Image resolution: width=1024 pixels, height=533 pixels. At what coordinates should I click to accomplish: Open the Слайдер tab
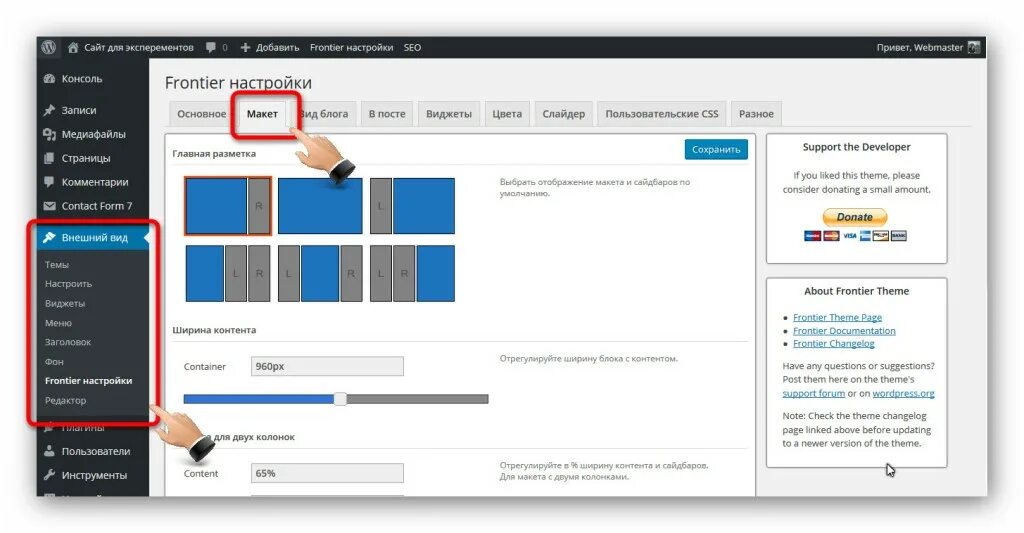[564, 114]
